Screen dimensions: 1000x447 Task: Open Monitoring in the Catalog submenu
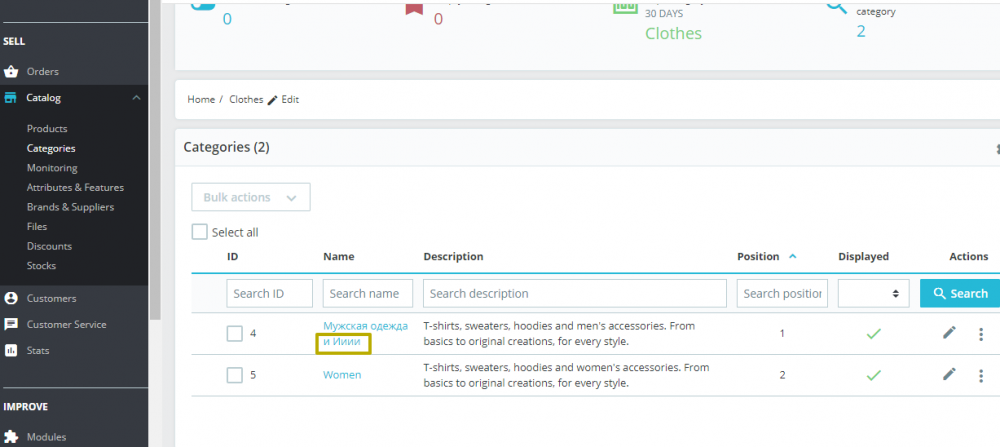[x=52, y=168]
